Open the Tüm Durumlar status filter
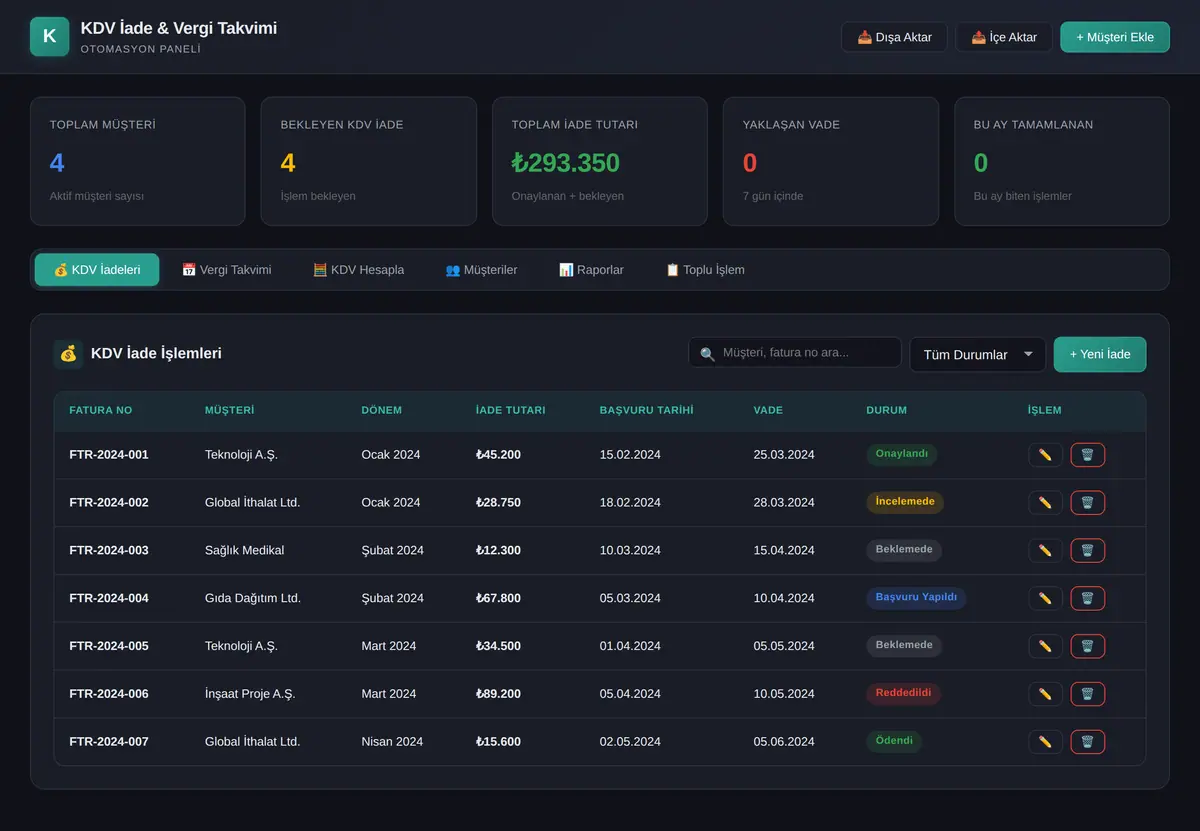This screenshot has width=1200, height=831. click(x=977, y=354)
